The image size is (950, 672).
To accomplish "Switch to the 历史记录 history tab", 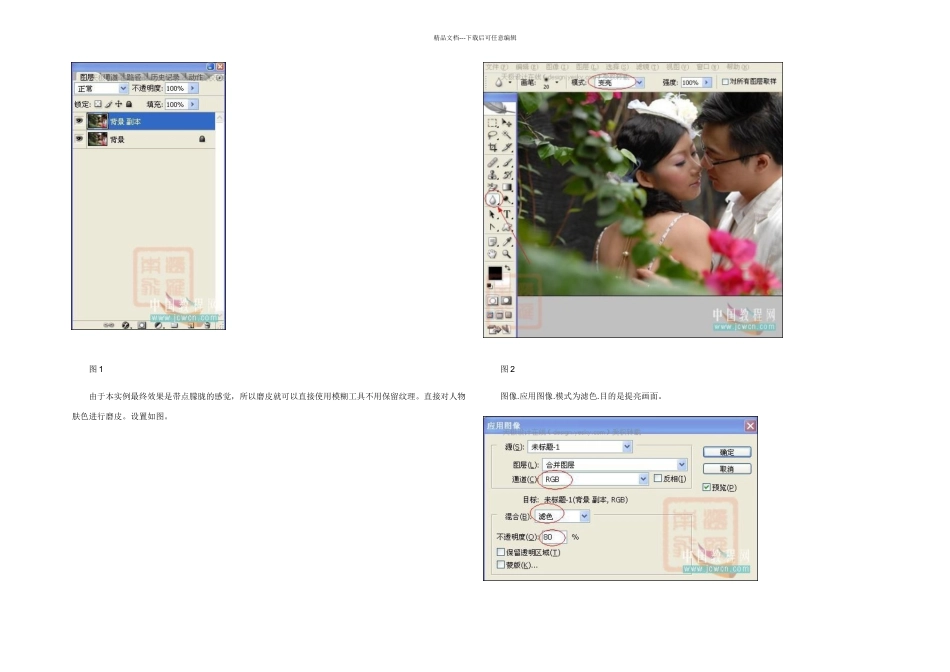I will [164, 77].
